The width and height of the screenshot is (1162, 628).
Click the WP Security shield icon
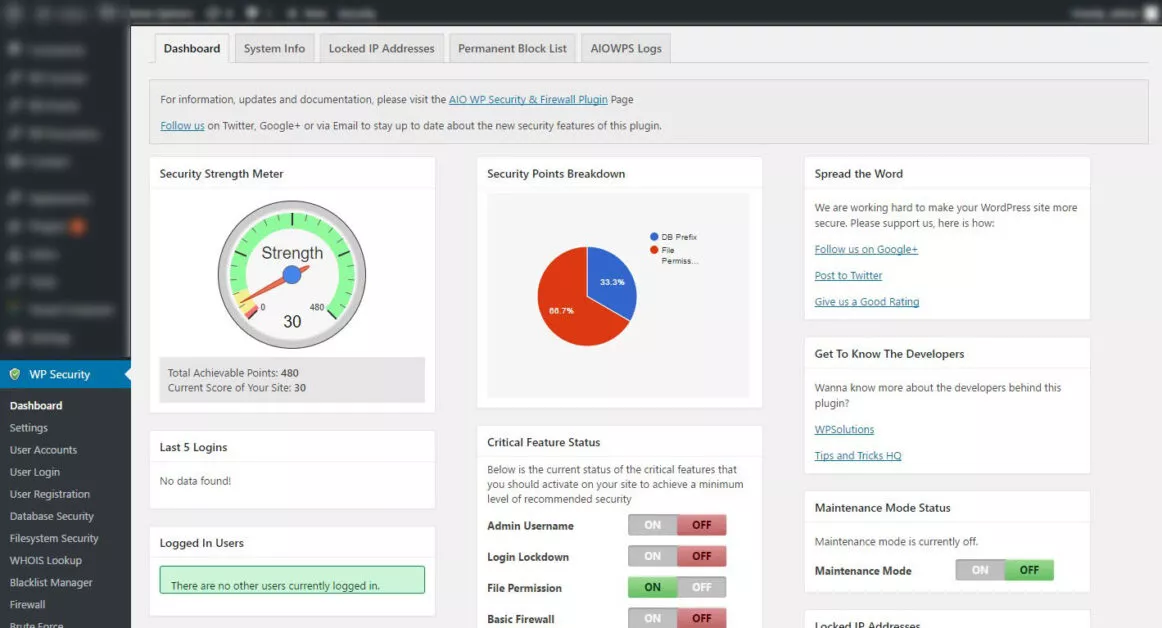[x=15, y=374]
